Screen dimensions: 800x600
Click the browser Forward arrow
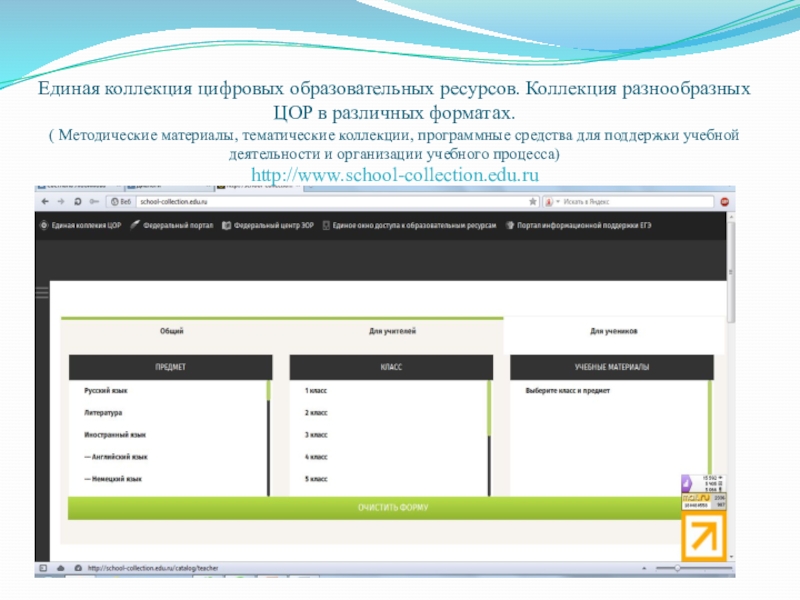pyautogui.click(x=61, y=202)
